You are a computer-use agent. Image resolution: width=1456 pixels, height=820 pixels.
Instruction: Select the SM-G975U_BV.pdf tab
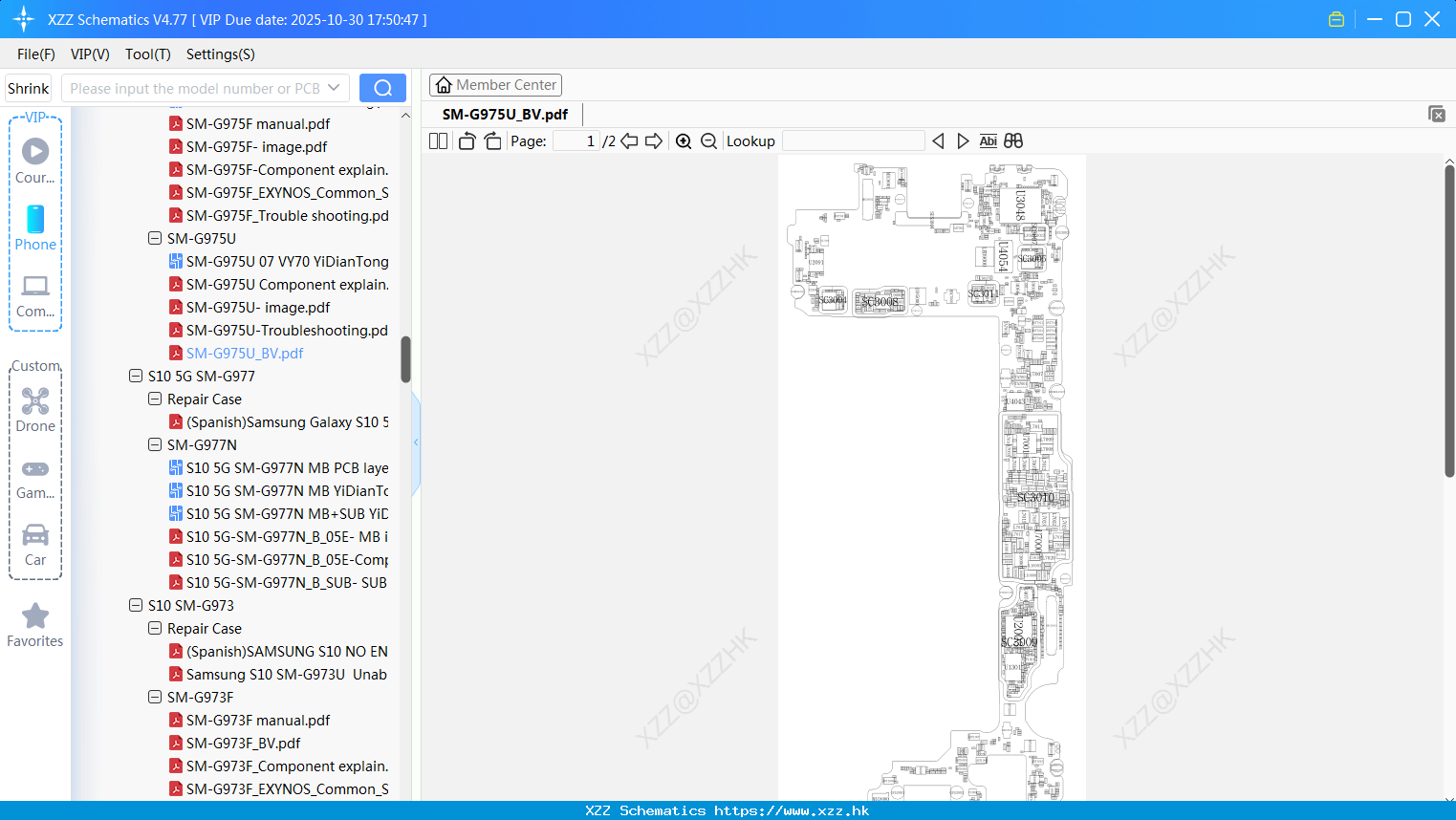(505, 114)
